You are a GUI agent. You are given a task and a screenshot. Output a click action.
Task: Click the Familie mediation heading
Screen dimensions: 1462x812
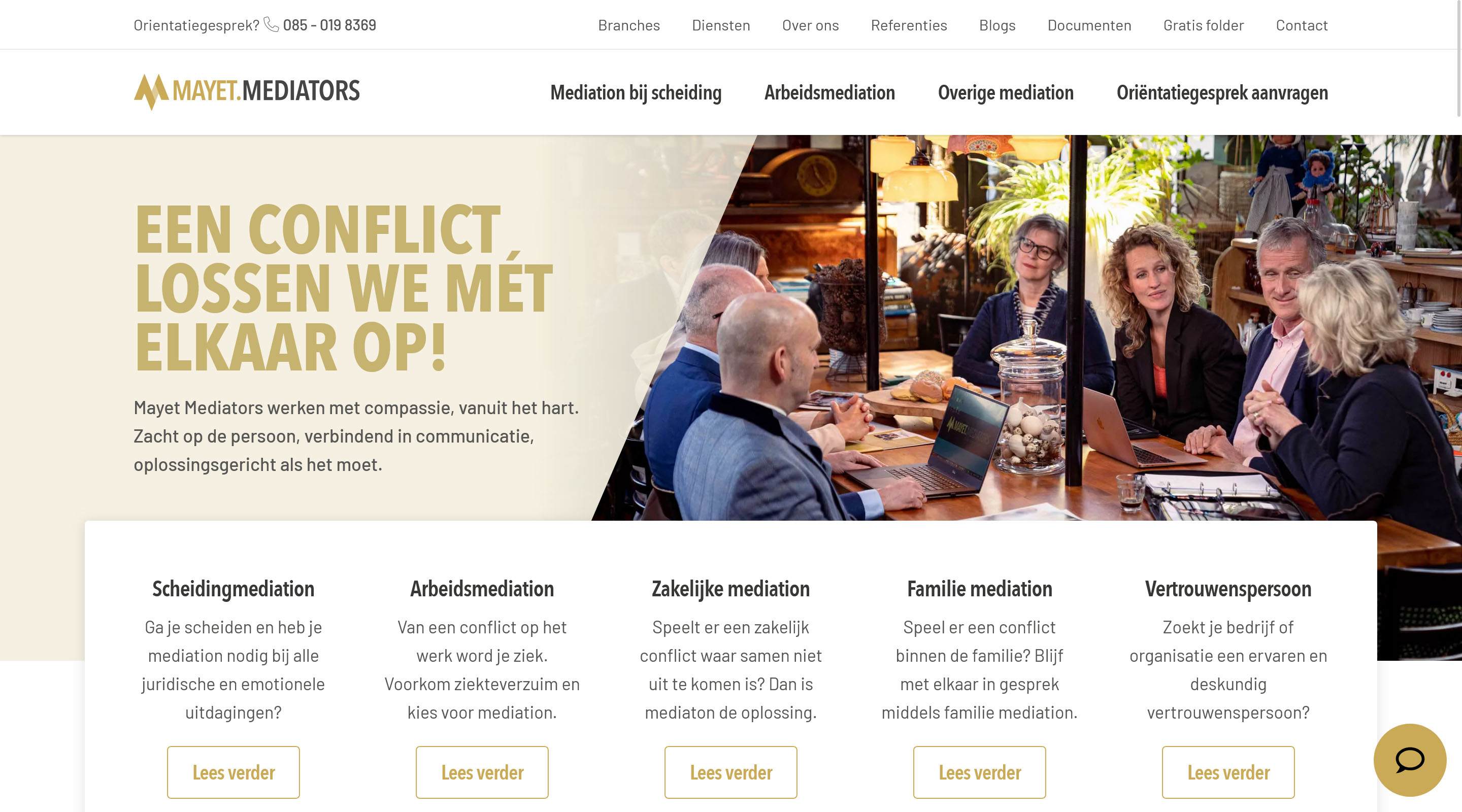coord(979,588)
